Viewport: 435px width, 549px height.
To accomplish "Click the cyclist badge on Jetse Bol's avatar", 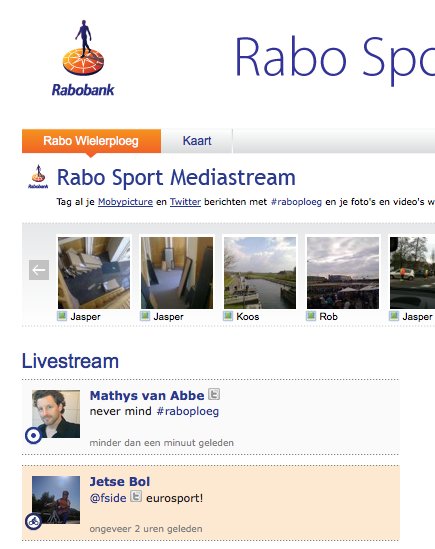I will [x=34, y=521].
